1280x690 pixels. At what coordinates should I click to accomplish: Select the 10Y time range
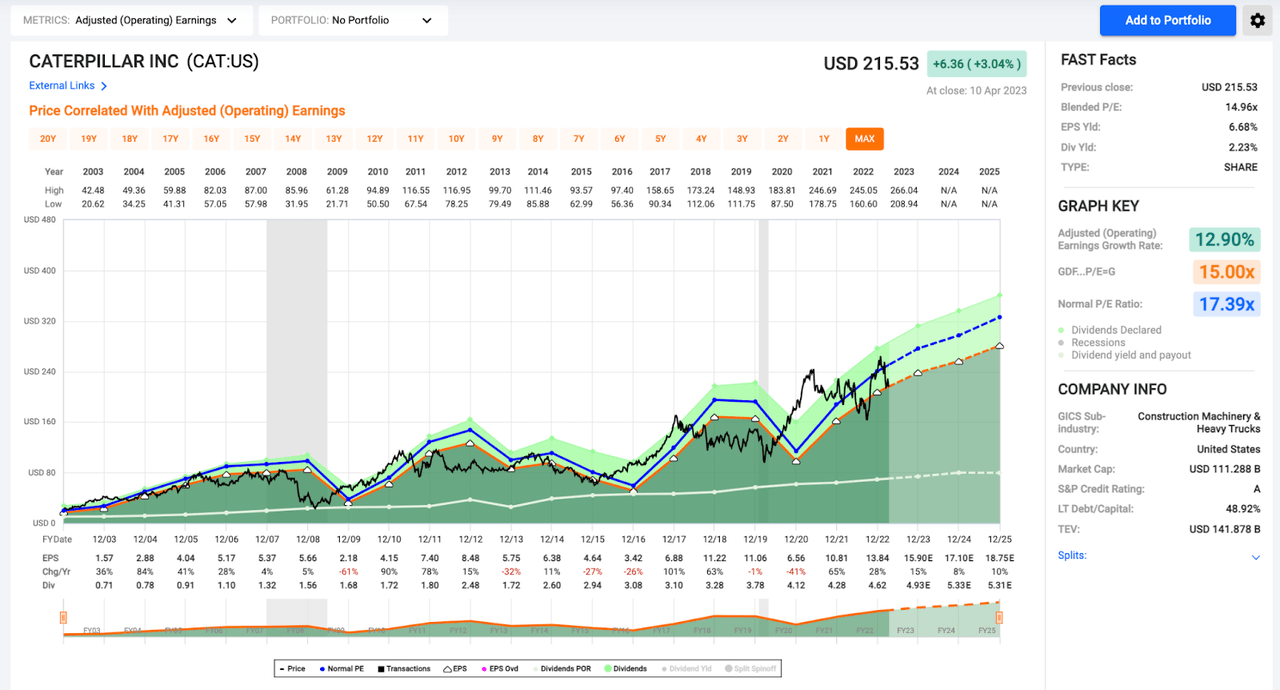[456, 139]
